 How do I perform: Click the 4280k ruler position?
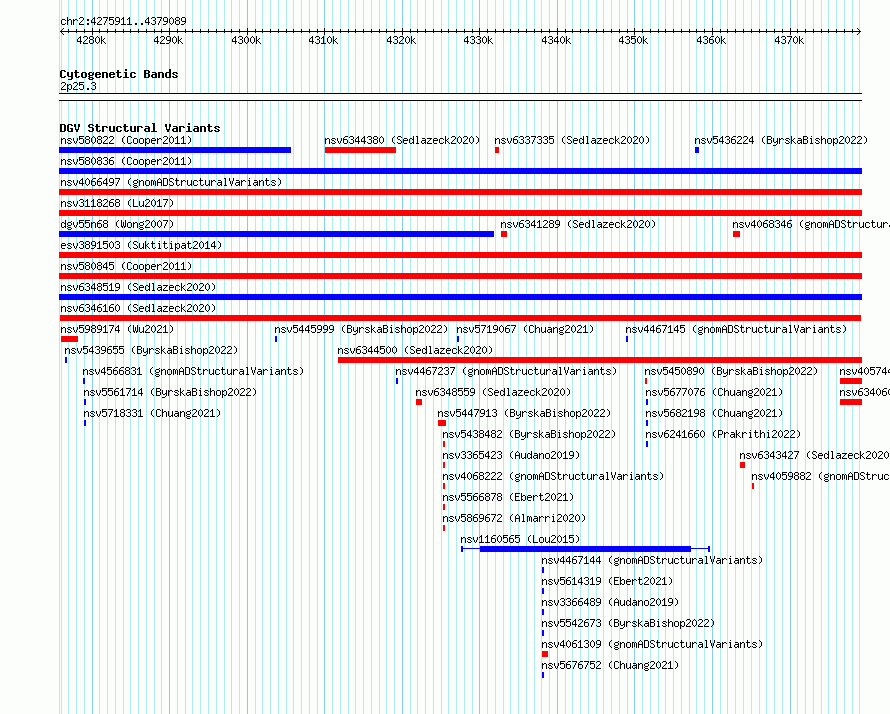click(91, 40)
